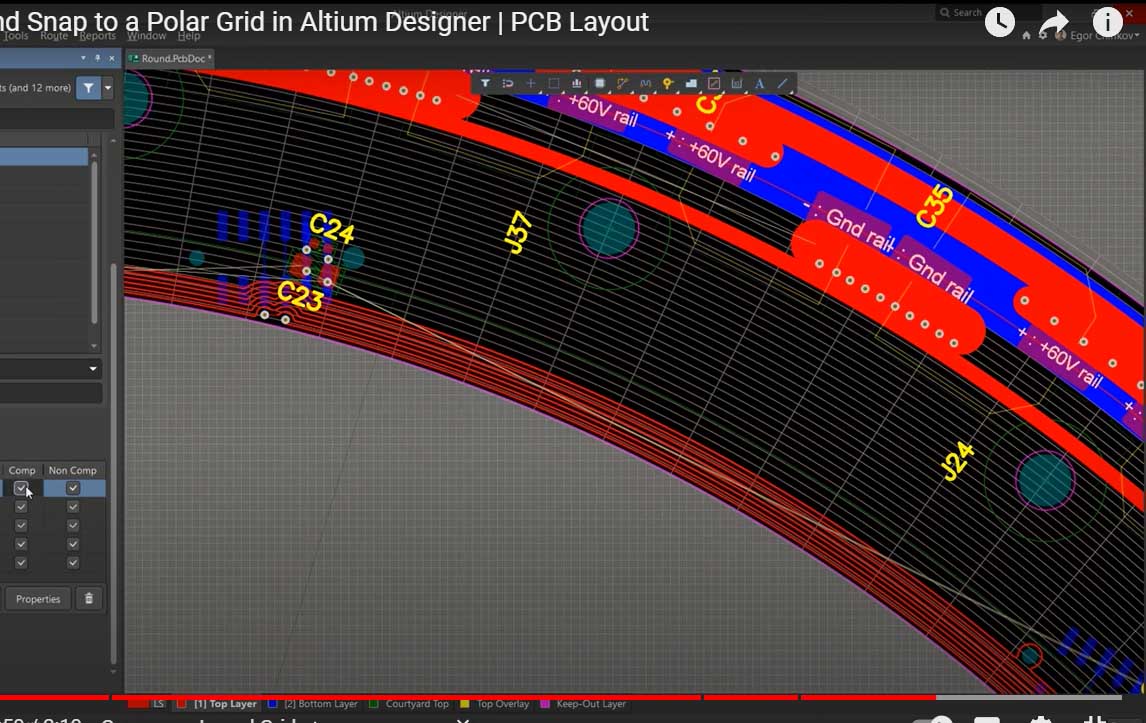The image size is (1146, 723).
Task: Click the trash icon next to Properties
Action: coord(89,599)
